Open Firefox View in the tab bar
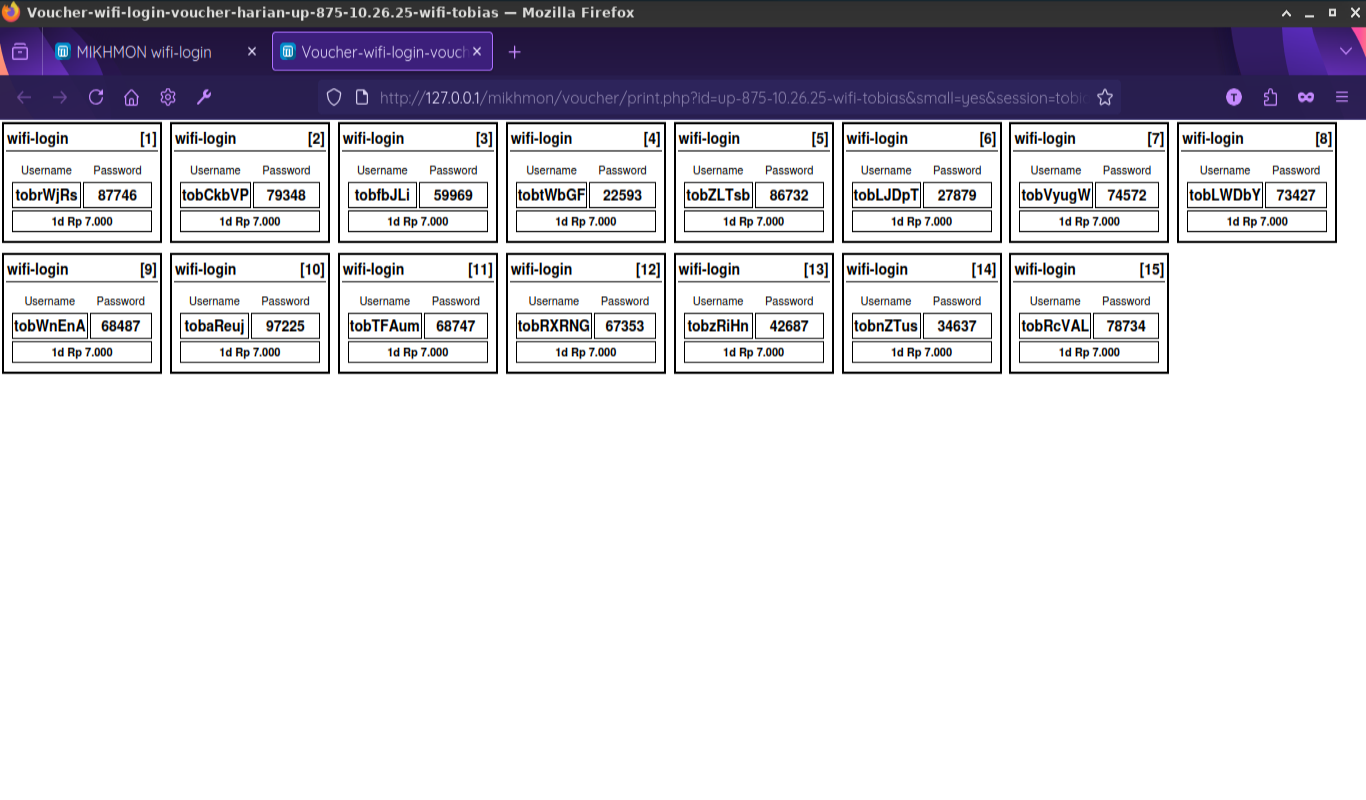 pyautogui.click(x=20, y=52)
